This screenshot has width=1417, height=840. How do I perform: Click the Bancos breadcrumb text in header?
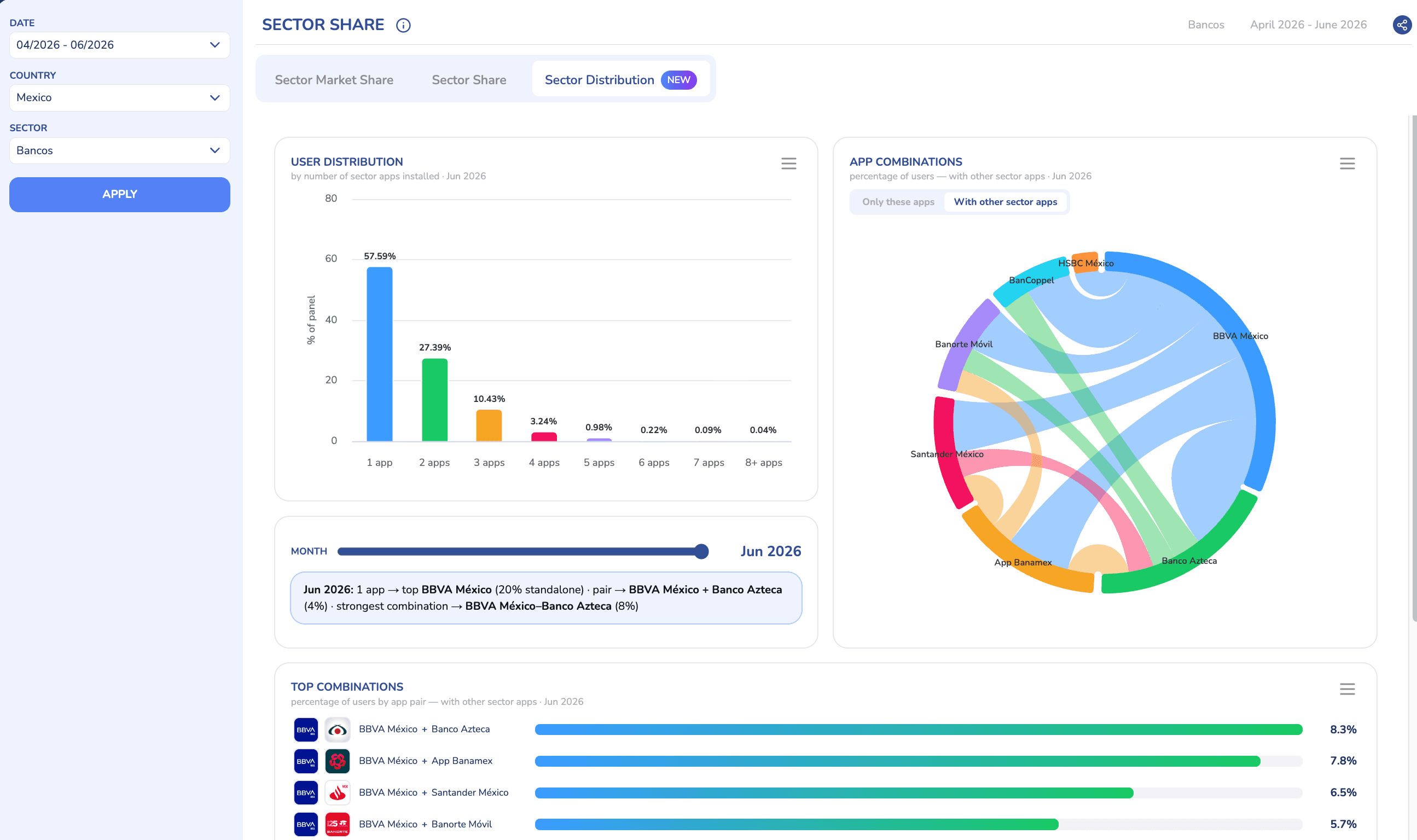pos(1206,25)
